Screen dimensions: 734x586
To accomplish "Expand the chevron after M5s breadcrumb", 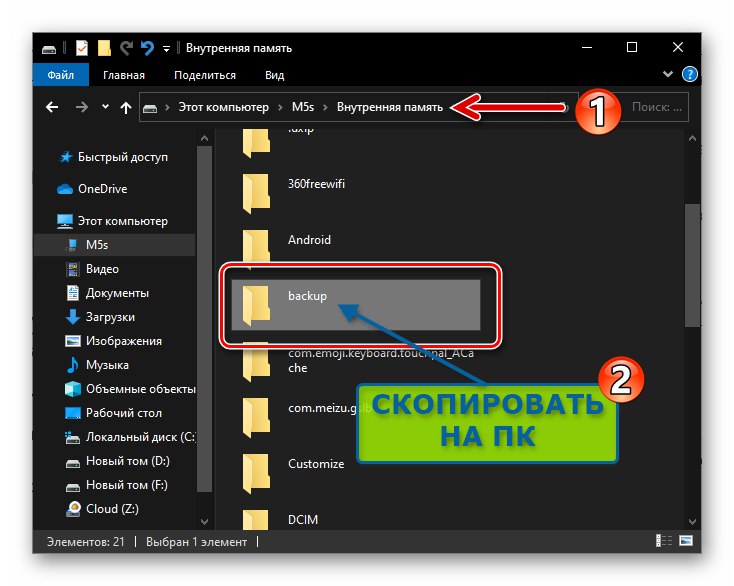I will (x=325, y=108).
